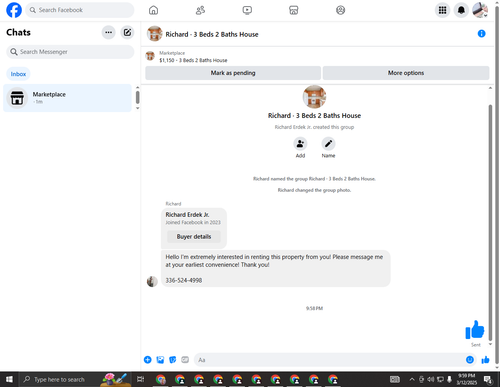Open the Facebook logo home link

coord(14,10)
